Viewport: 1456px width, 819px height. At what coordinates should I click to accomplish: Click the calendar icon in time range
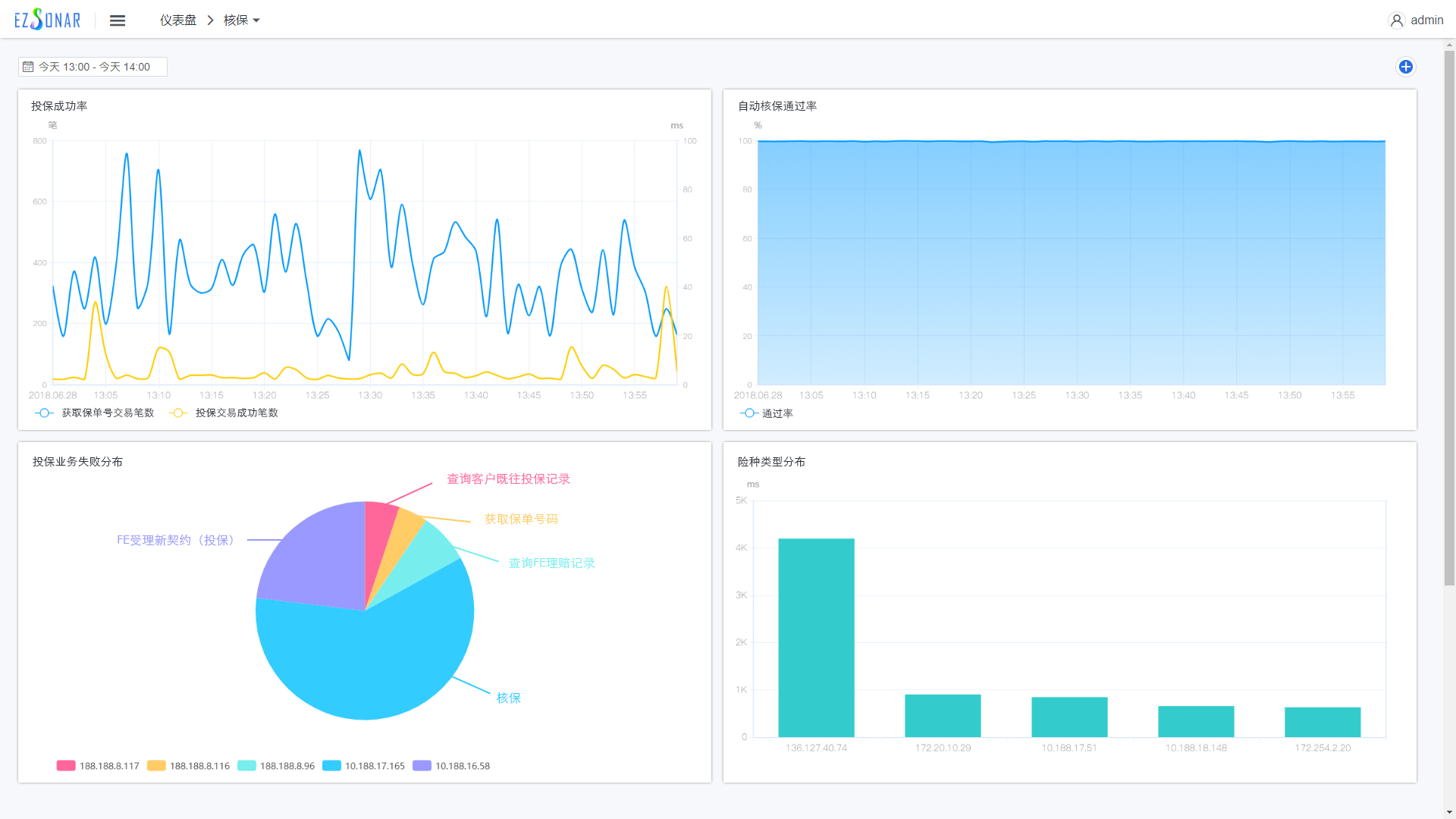28,67
